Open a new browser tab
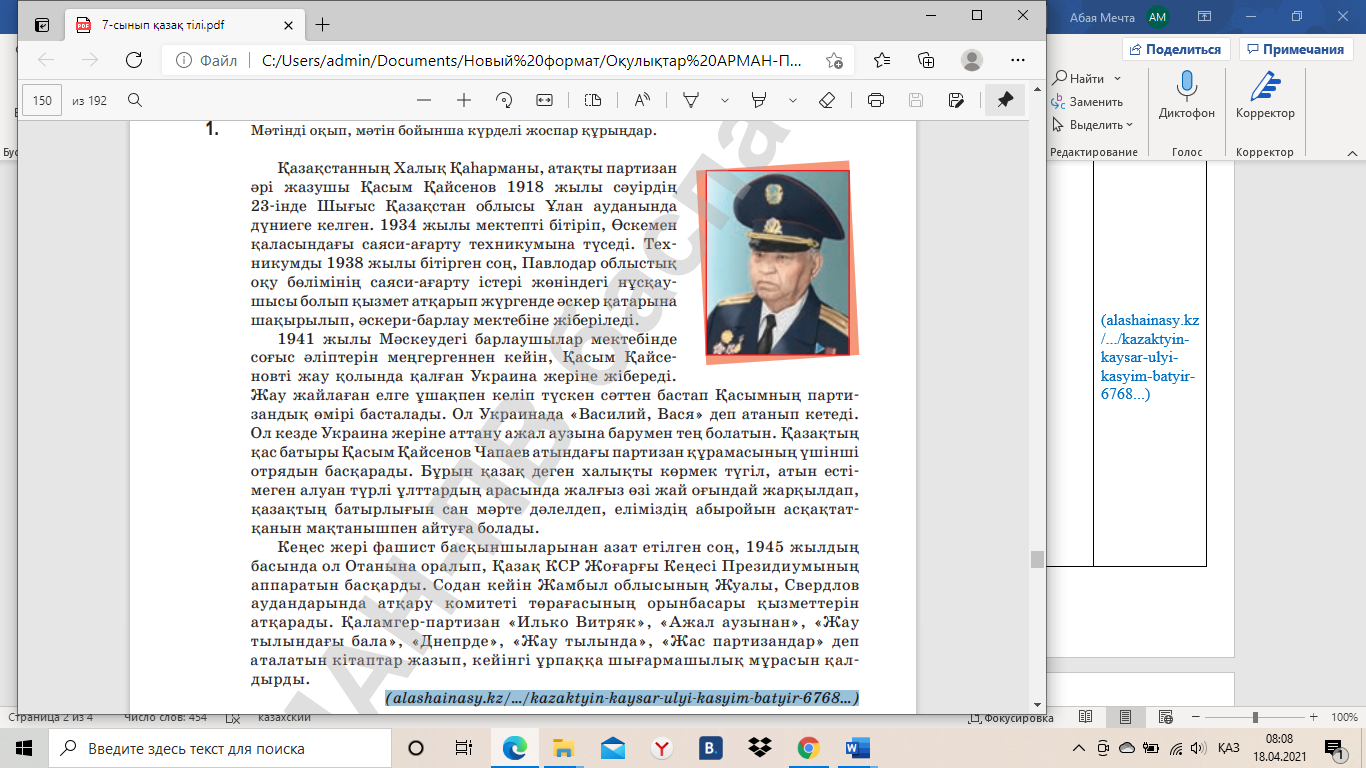1366x768 pixels. pos(322,25)
